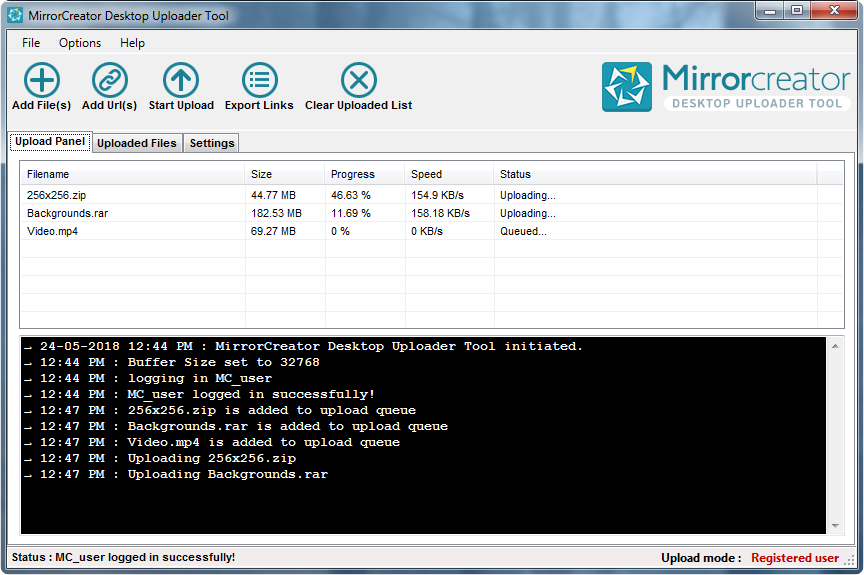Sort by the Status column header
This screenshot has width=864, height=575.
click(655, 174)
